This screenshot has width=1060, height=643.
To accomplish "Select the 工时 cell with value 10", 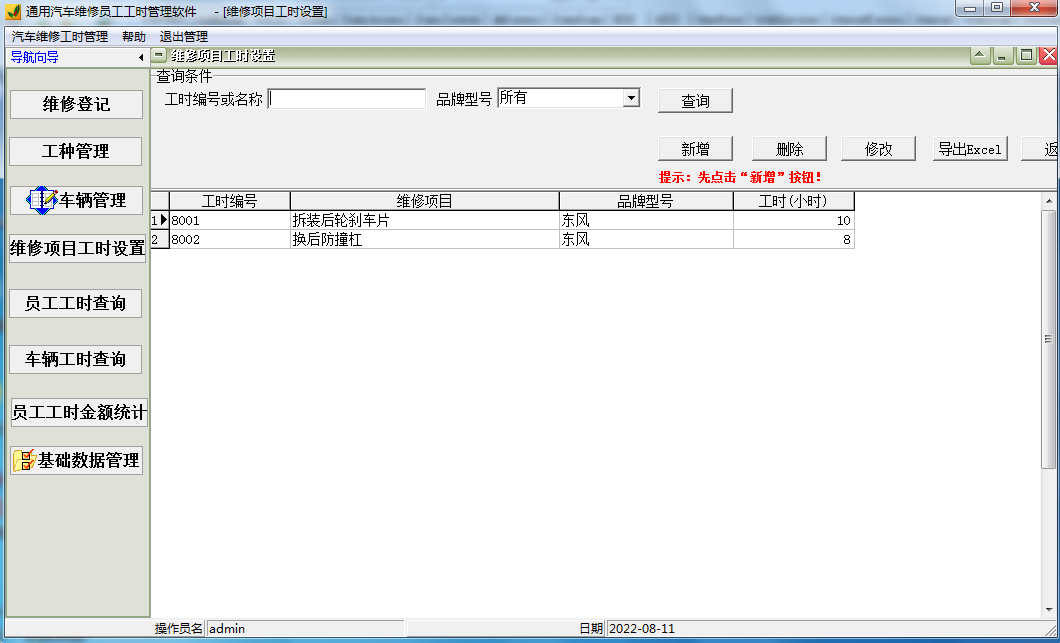I will (x=794, y=220).
